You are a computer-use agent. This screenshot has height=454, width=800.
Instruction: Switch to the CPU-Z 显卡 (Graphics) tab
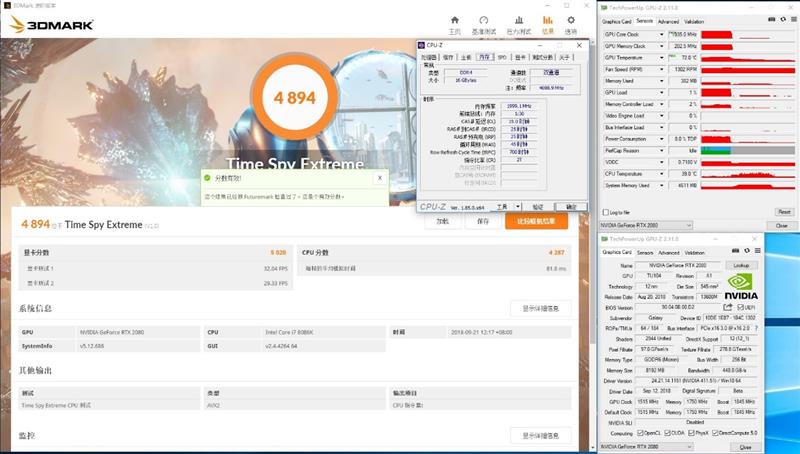(520, 57)
